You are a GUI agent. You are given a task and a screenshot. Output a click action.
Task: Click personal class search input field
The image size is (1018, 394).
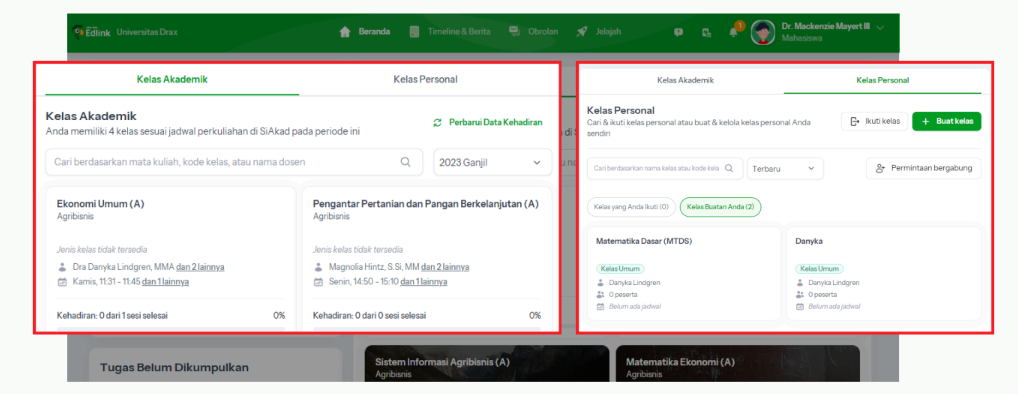coord(665,168)
